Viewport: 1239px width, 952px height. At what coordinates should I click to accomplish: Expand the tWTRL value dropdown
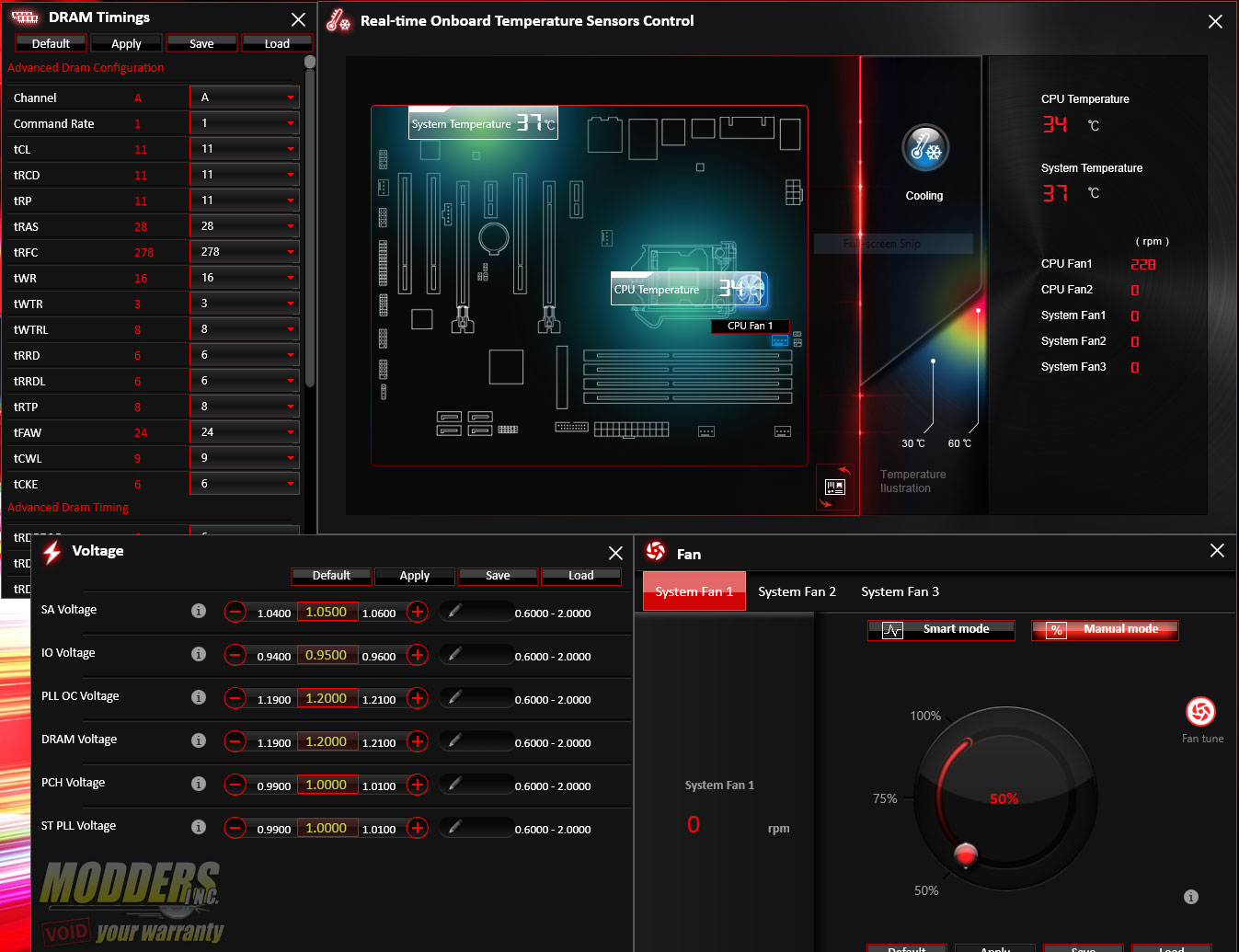tap(245, 329)
